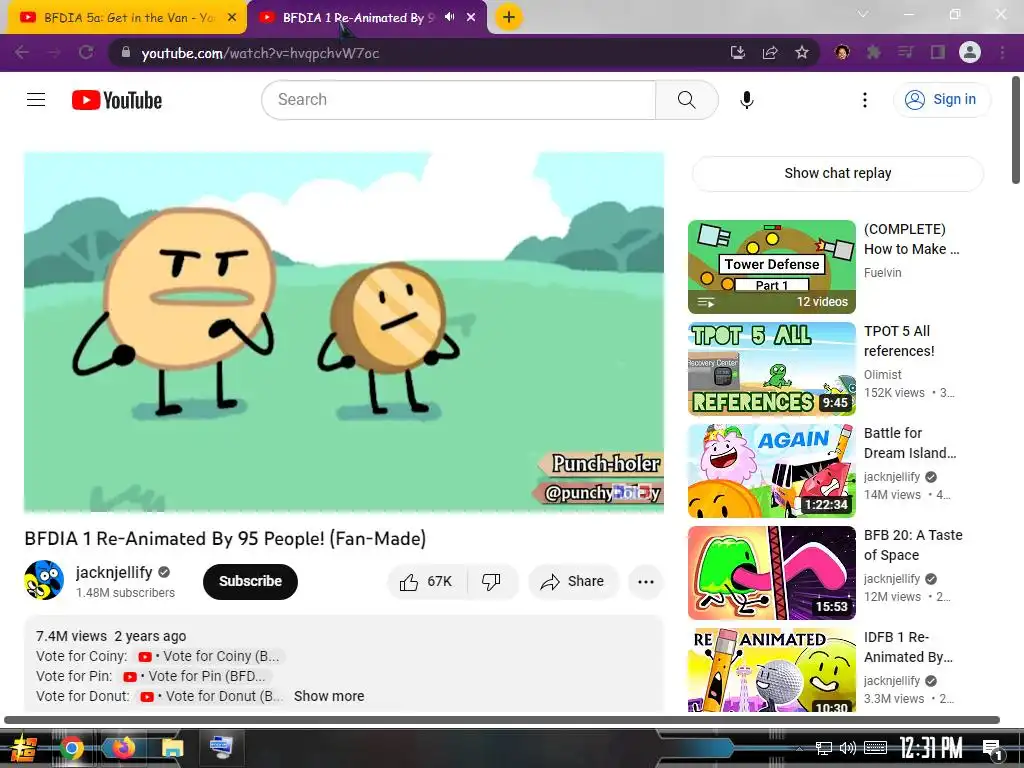Click the Sign in button
The image size is (1024, 768).
point(941,99)
